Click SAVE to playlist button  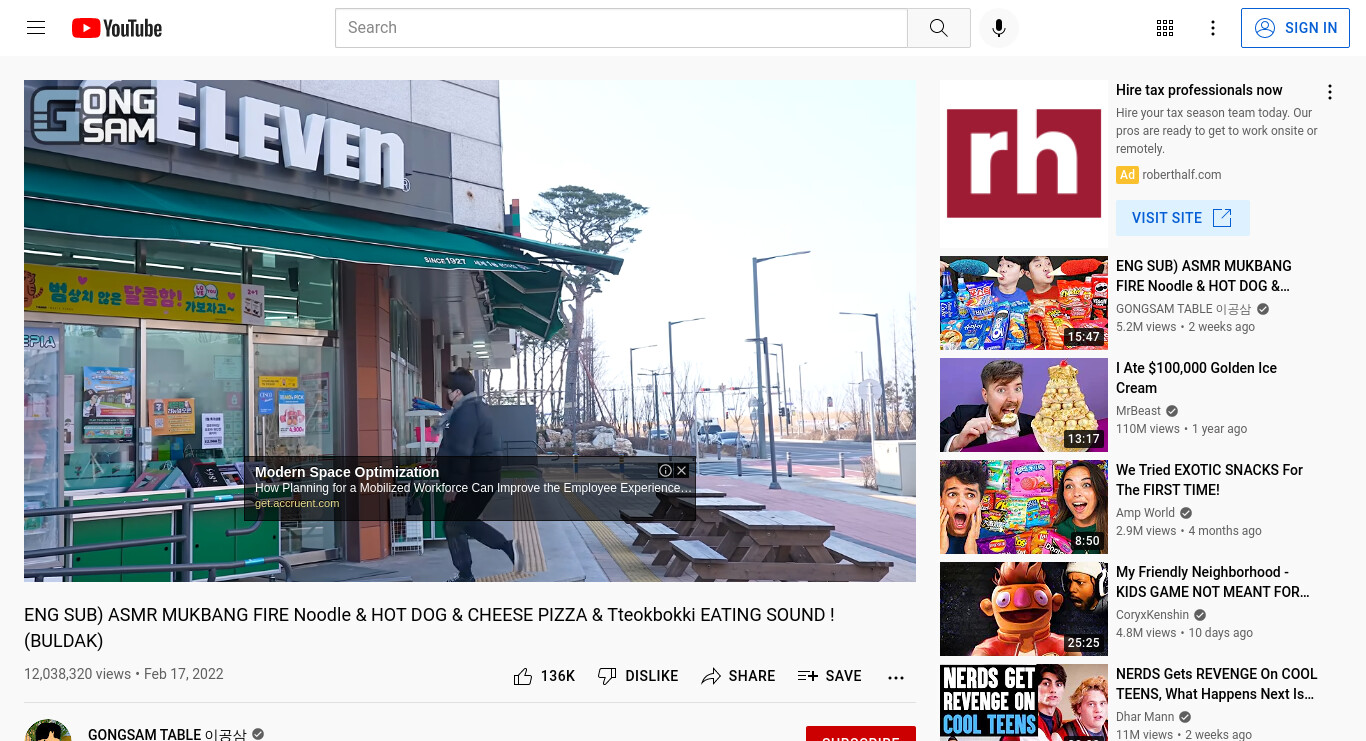point(830,677)
